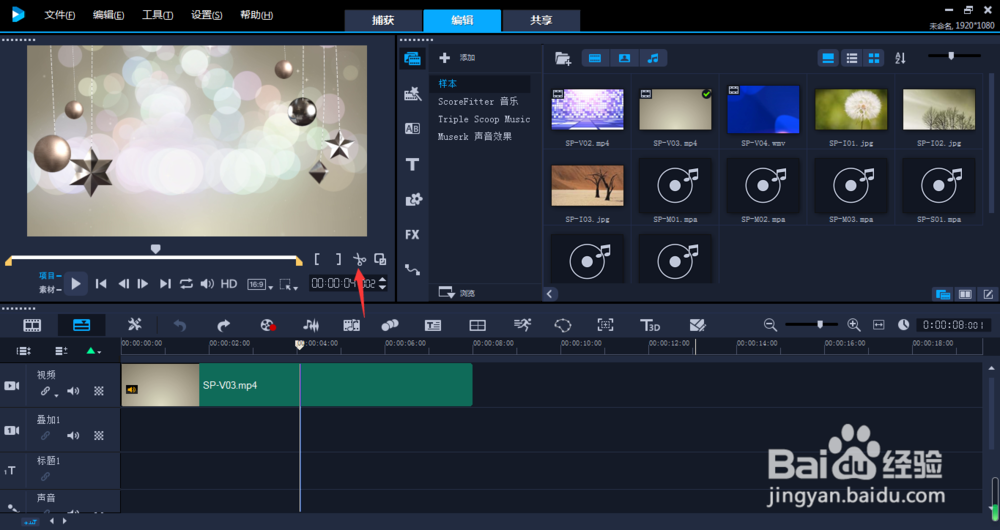Open the Record/Capture option
This screenshot has width=1000, height=530.
[268, 325]
